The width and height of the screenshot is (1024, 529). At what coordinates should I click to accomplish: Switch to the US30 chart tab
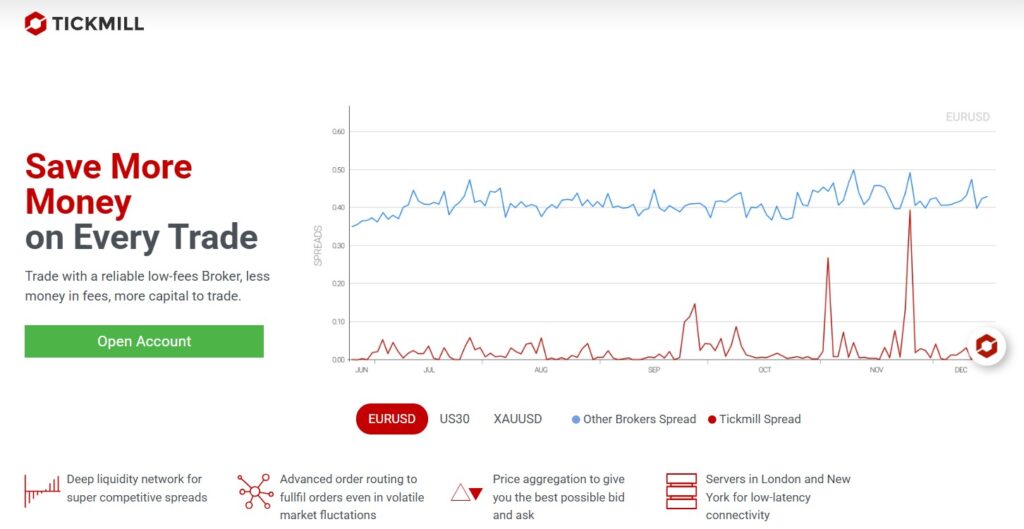click(455, 419)
